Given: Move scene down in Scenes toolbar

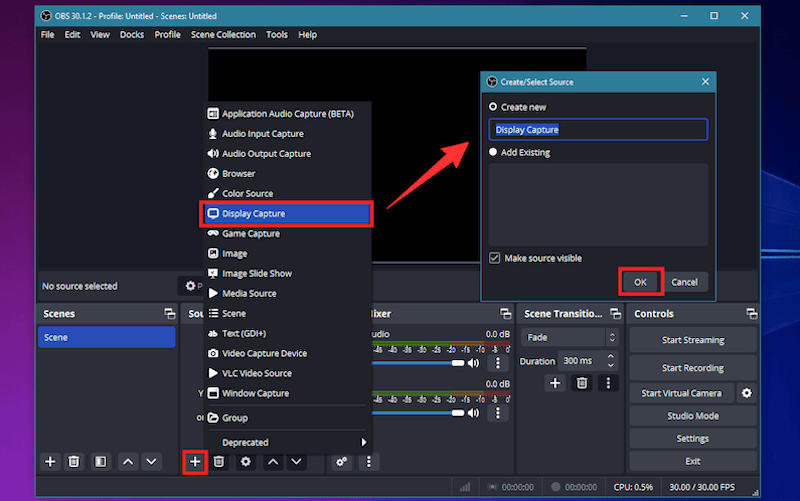Looking at the screenshot, I should [152, 462].
